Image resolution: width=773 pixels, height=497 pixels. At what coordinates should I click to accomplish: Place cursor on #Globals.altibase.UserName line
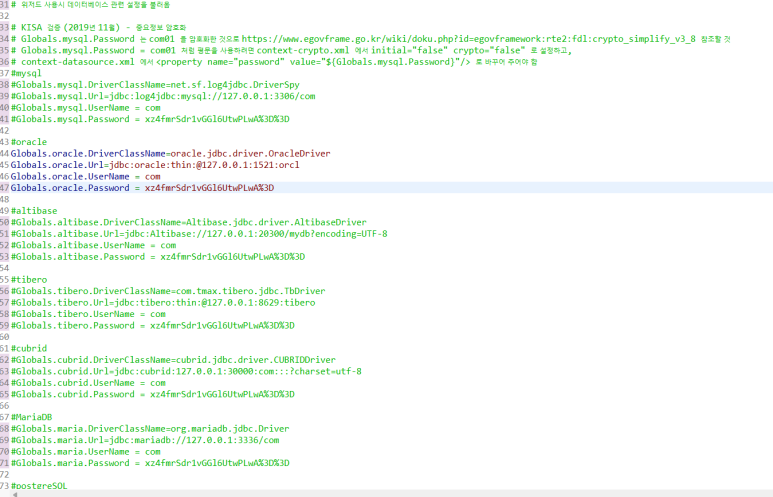(94, 245)
